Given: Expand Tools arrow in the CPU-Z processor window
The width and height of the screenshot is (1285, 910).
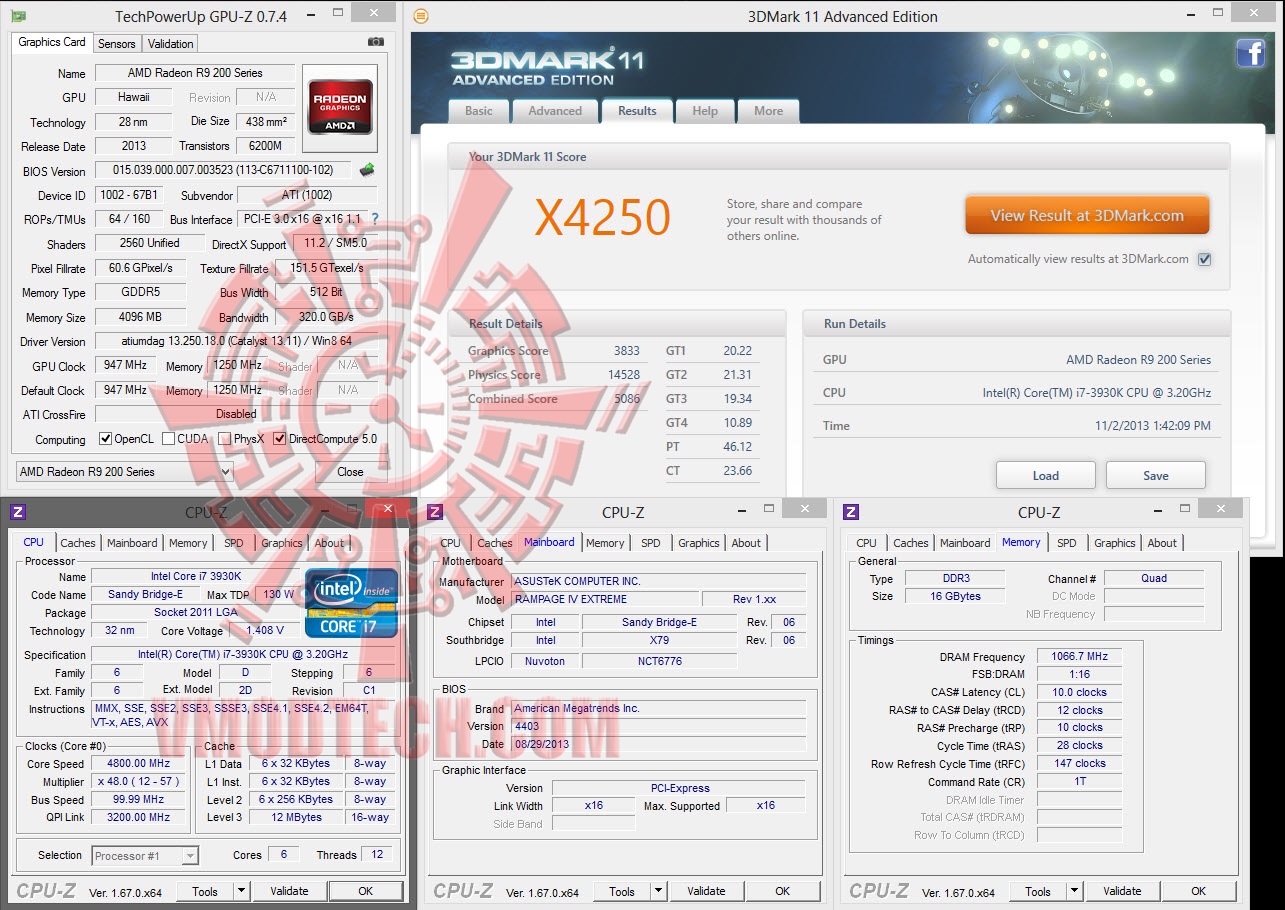Looking at the screenshot, I should 242,891.
